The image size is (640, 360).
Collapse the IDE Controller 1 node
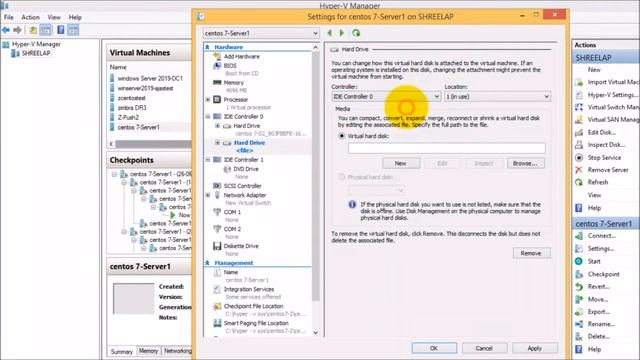208,160
